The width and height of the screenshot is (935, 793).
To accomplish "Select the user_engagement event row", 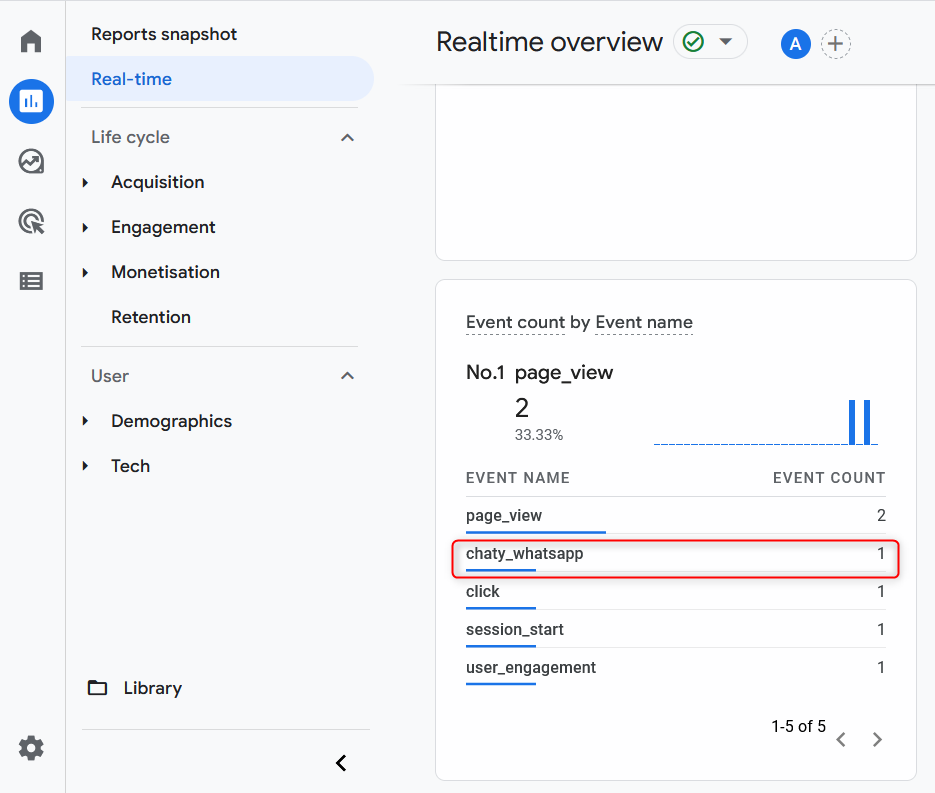I will click(x=676, y=668).
